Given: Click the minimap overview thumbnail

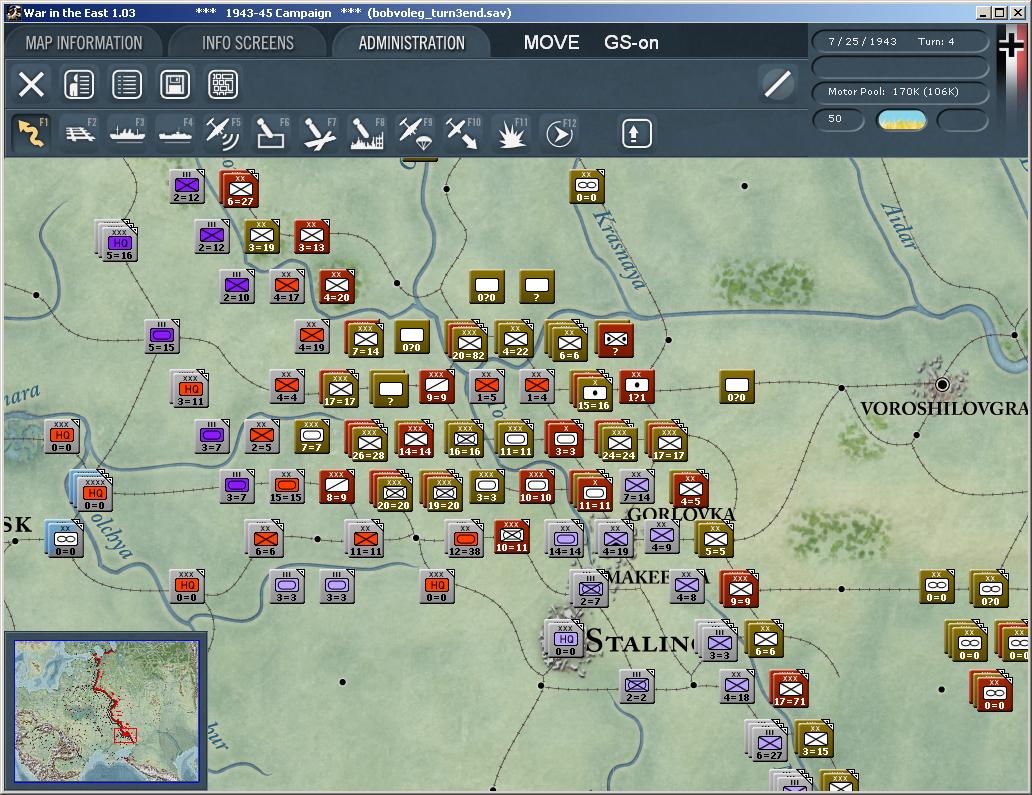Looking at the screenshot, I should (107, 711).
